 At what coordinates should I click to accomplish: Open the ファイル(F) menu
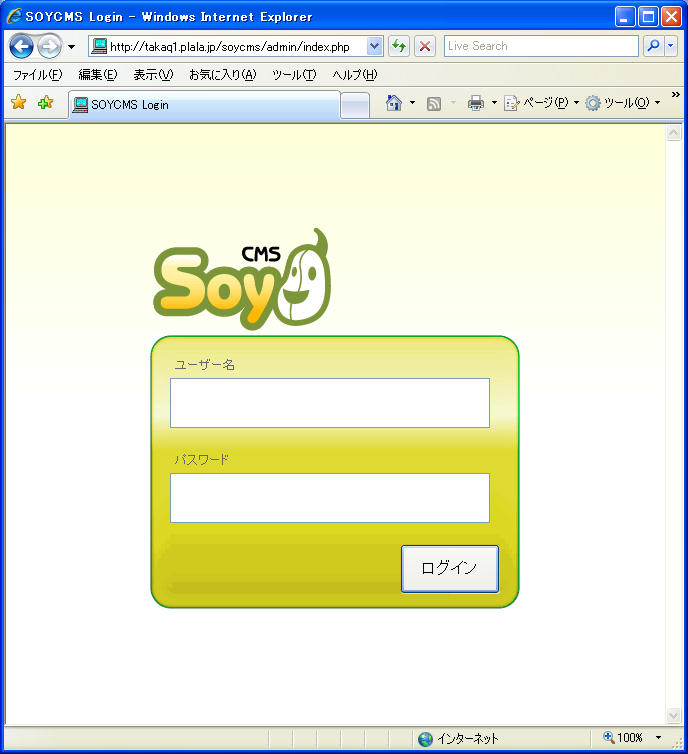point(38,75)
